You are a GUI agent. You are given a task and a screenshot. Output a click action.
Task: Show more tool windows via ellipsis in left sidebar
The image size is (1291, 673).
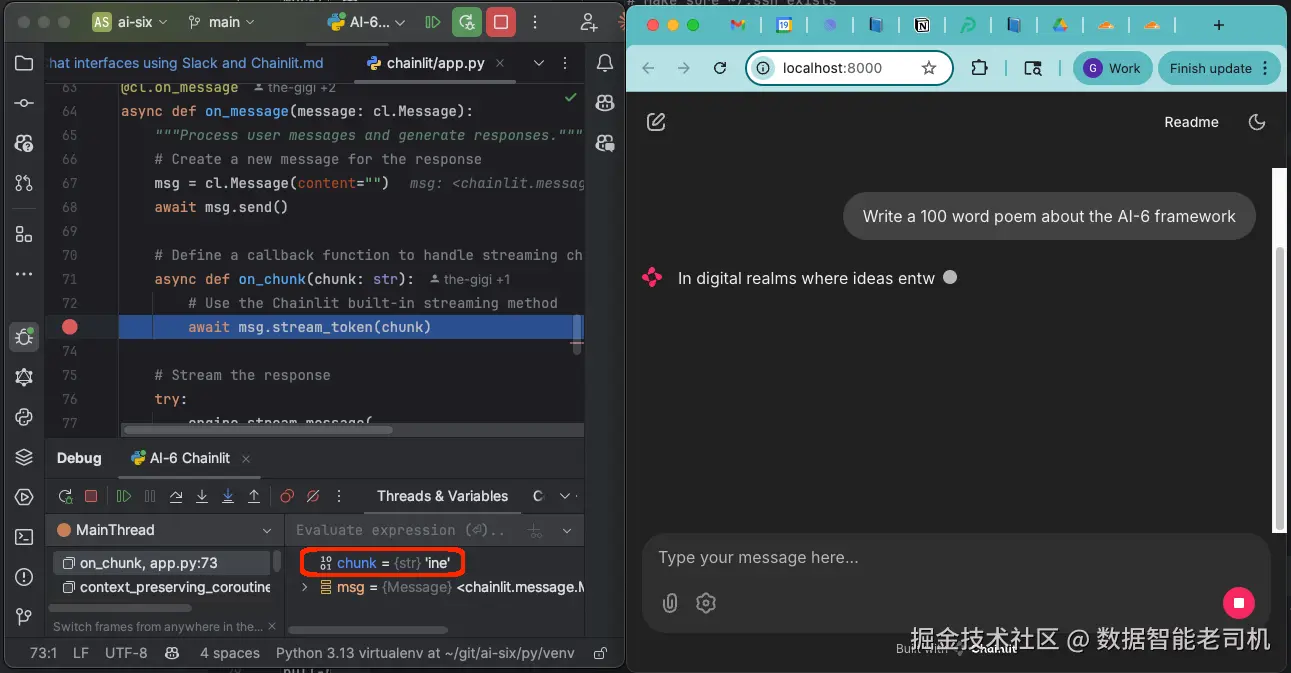coord(24,273)
